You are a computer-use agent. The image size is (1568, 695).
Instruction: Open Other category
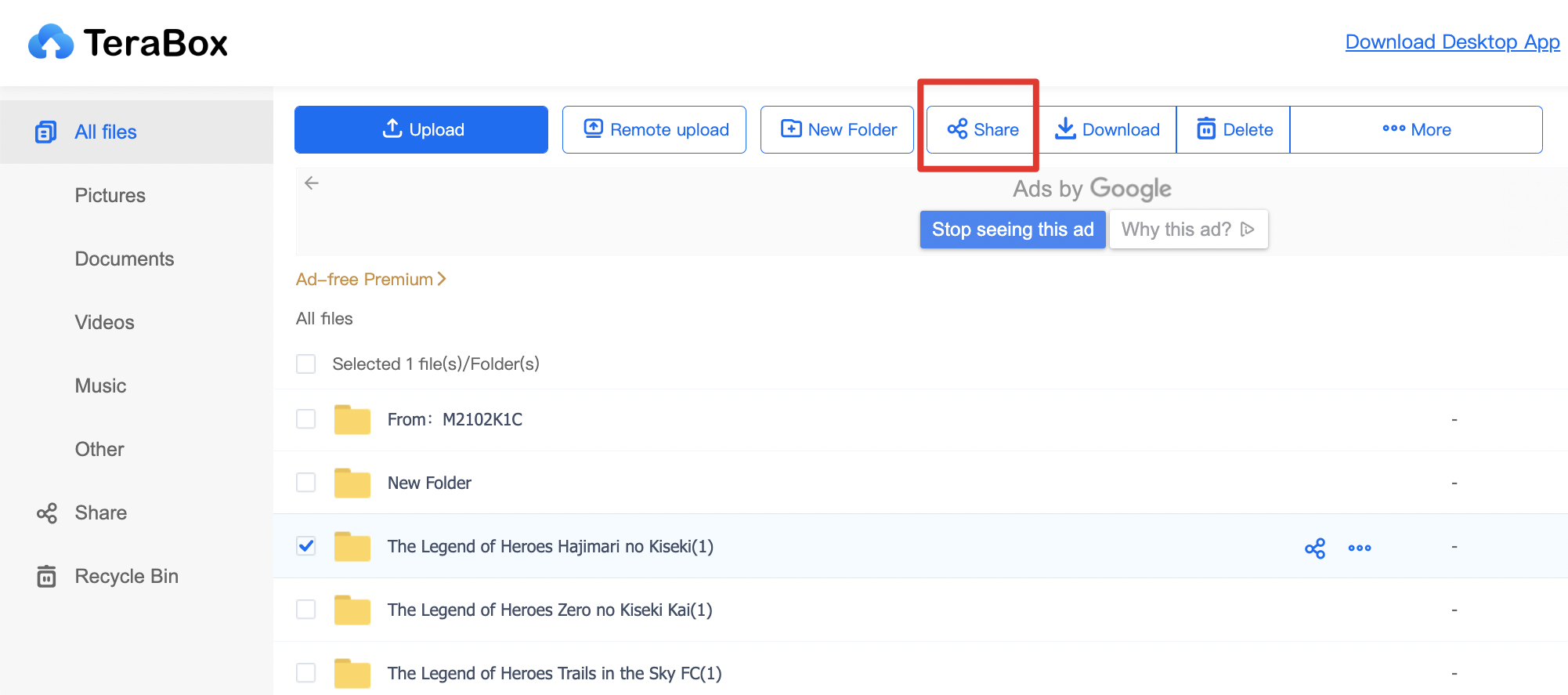tap(99, 449)
